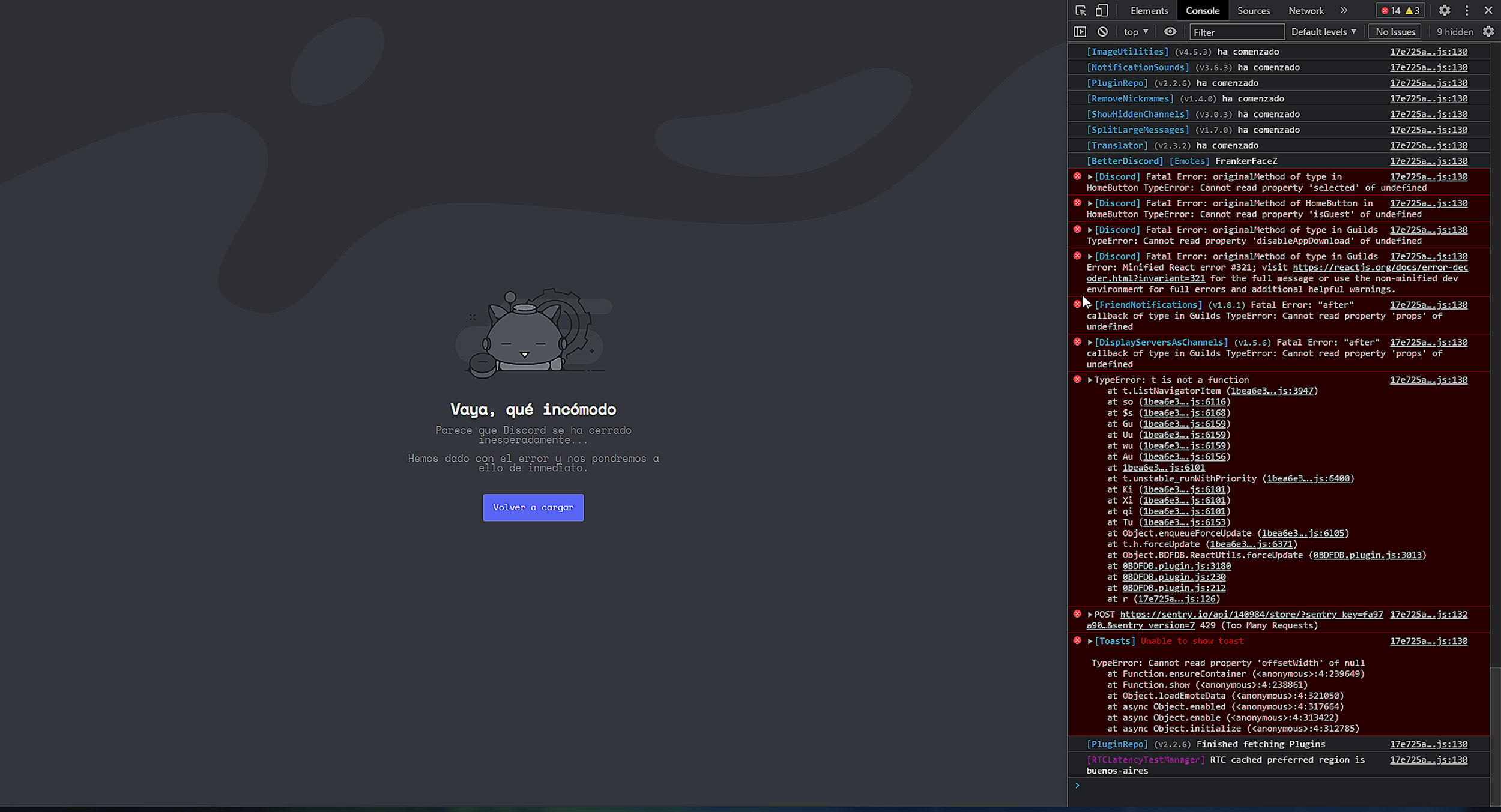The width and height of the screenshot is (1501, 812).
Task: Expand the Minified React error entry
Action: pyautogui.click(x=1089, y=256)
